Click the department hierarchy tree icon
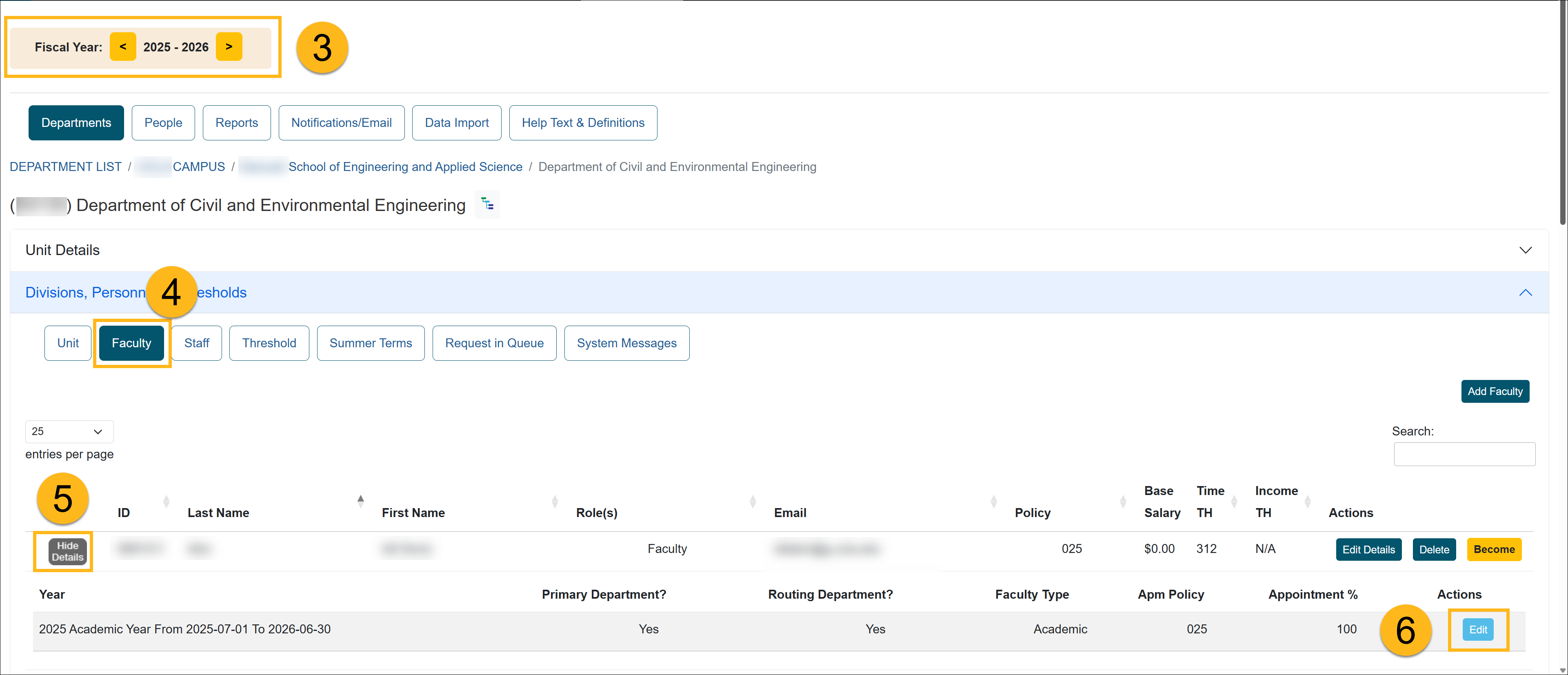Viewport: 1568px width, 675px height. pyautogui.click(x=486, y=204)
